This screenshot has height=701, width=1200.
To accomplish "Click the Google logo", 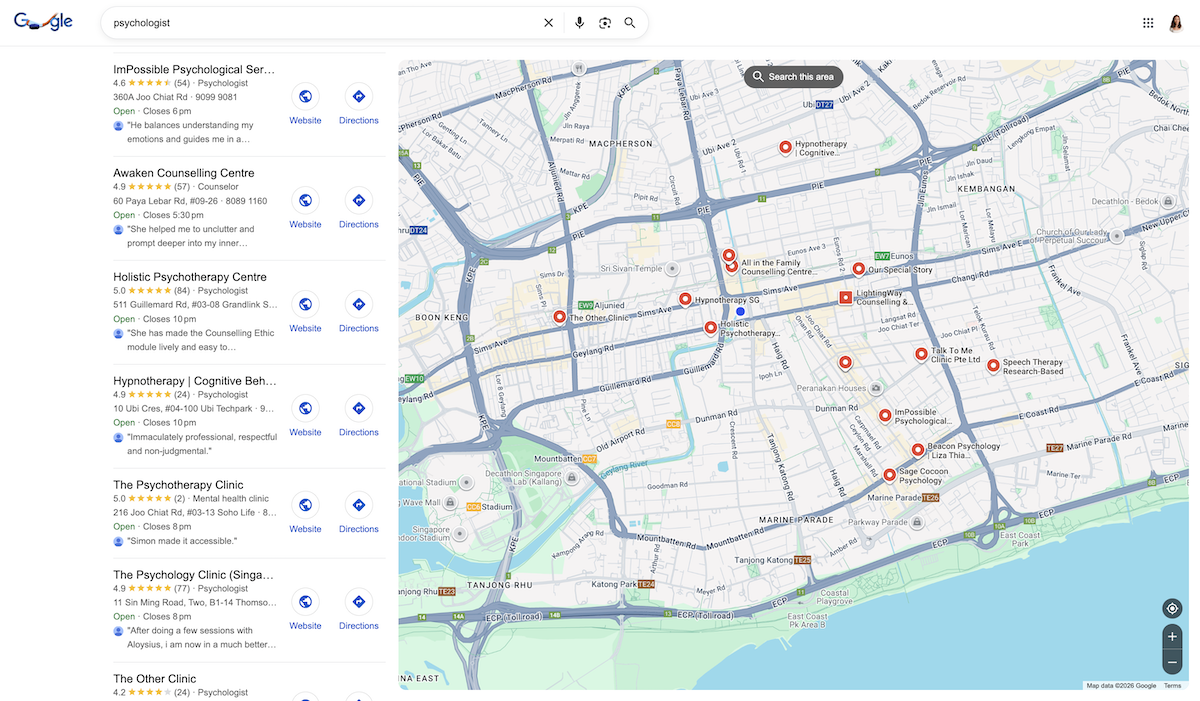I will (x=42, y=21).
